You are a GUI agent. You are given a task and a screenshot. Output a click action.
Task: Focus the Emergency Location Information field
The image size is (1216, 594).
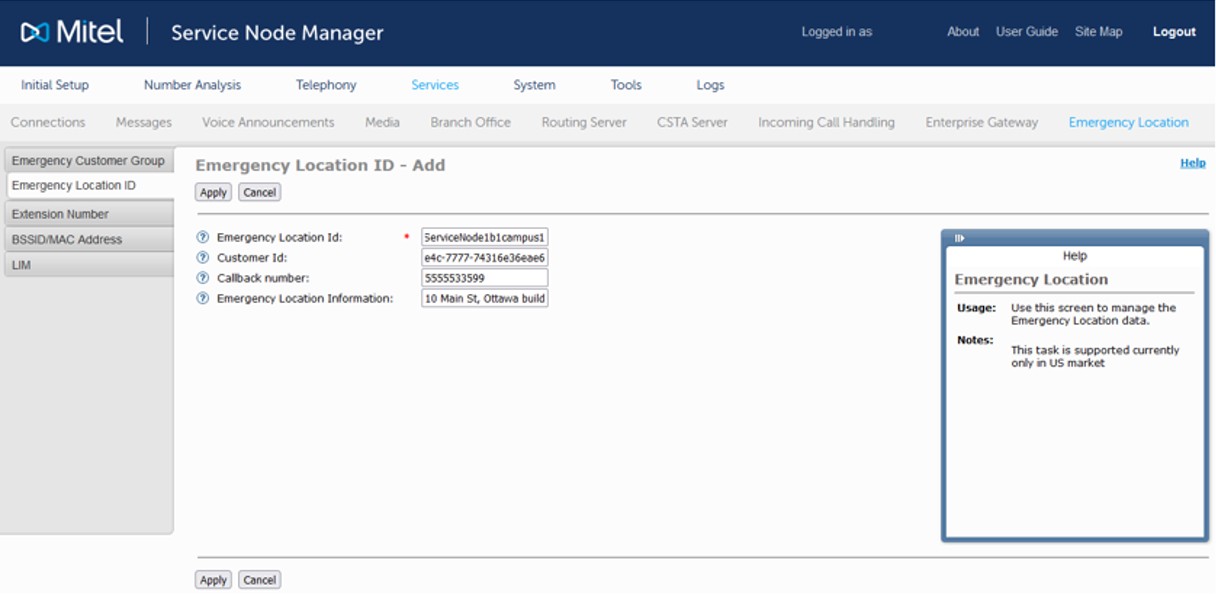point(485,298)
